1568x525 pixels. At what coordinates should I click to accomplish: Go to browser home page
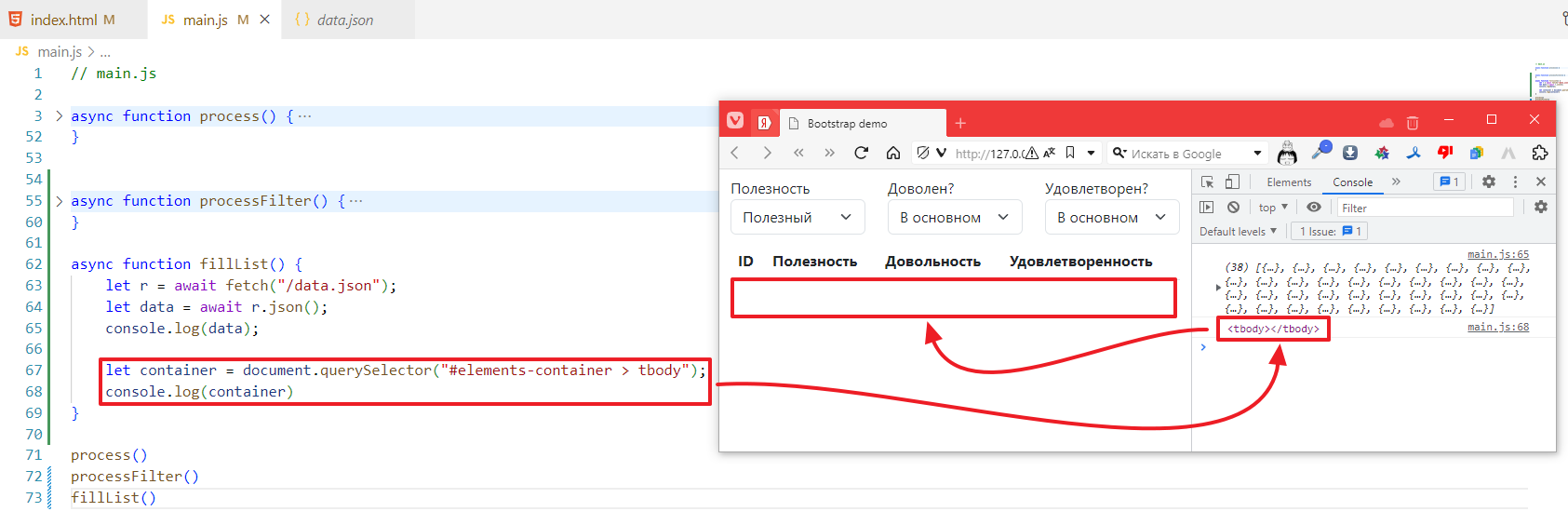[x=892, y=153]
